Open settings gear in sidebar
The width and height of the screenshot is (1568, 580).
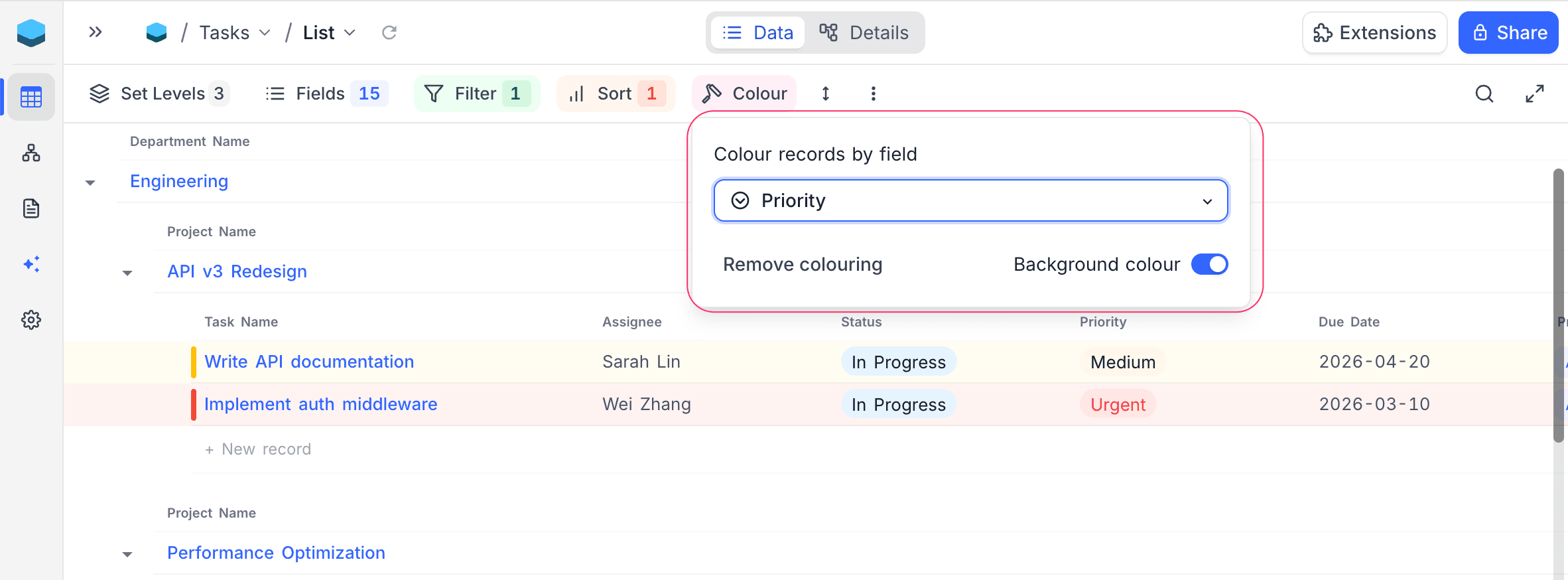pos(31,320)
